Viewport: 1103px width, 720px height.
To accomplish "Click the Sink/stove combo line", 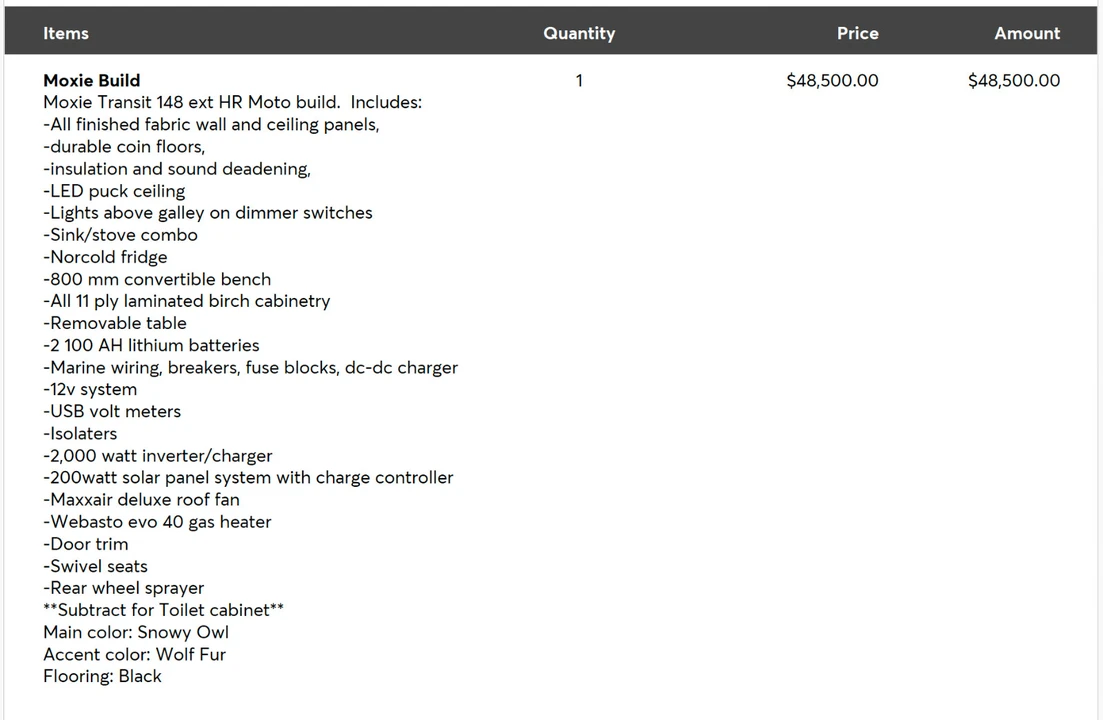I will [x=120, y=235].
